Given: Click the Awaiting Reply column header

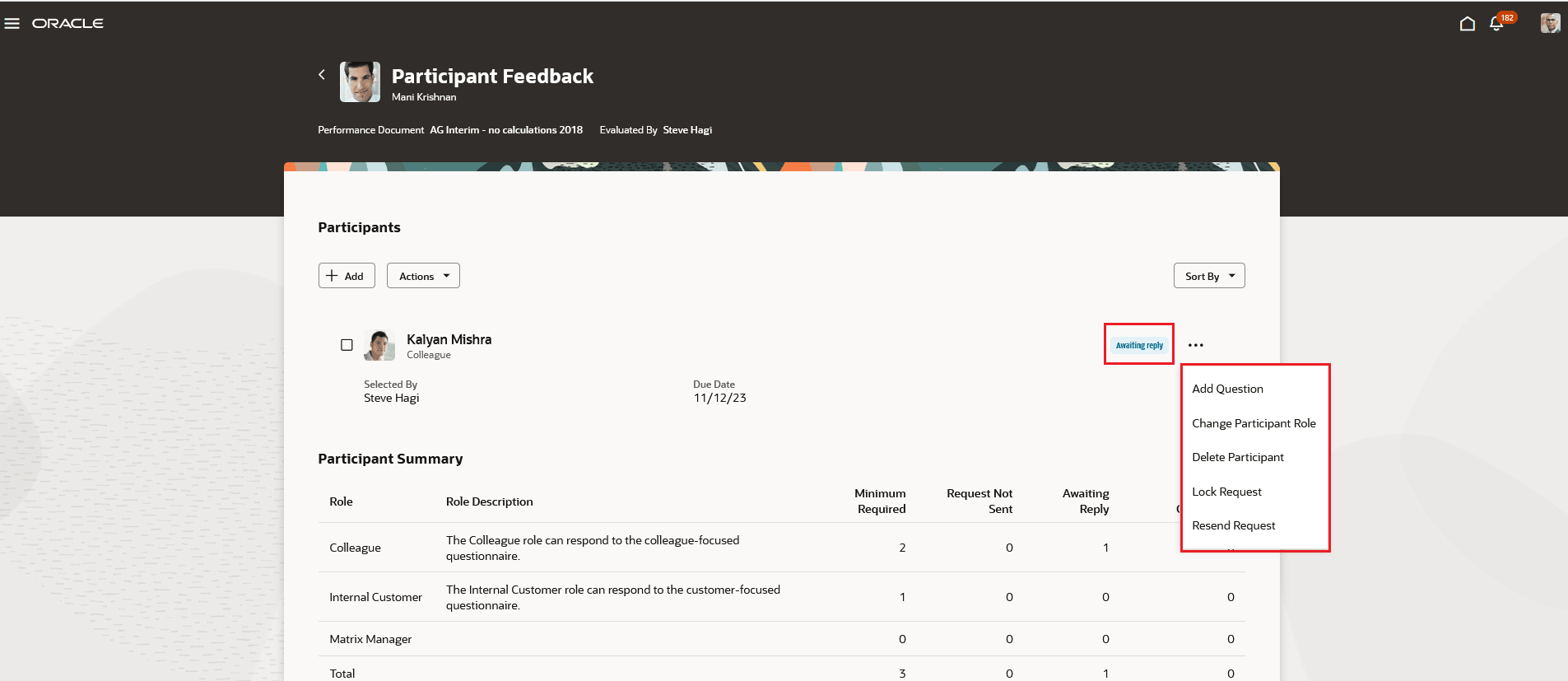Looking at the screenshot, I should pyautogui.click(x=1086, y=501).
